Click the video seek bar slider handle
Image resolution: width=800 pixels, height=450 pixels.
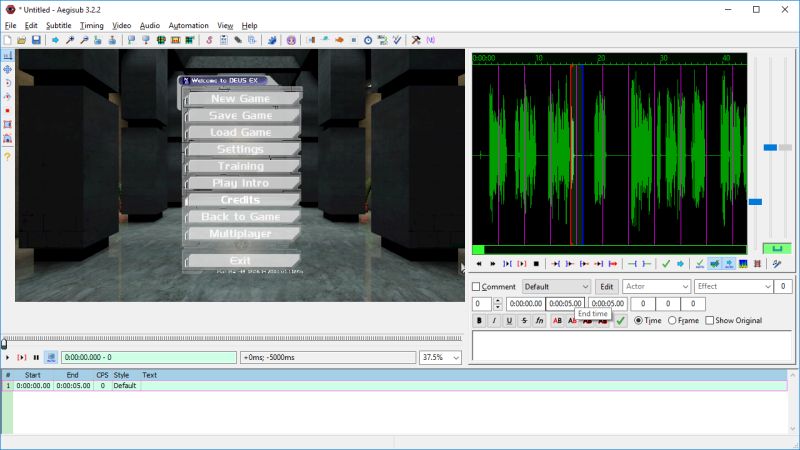4,343
